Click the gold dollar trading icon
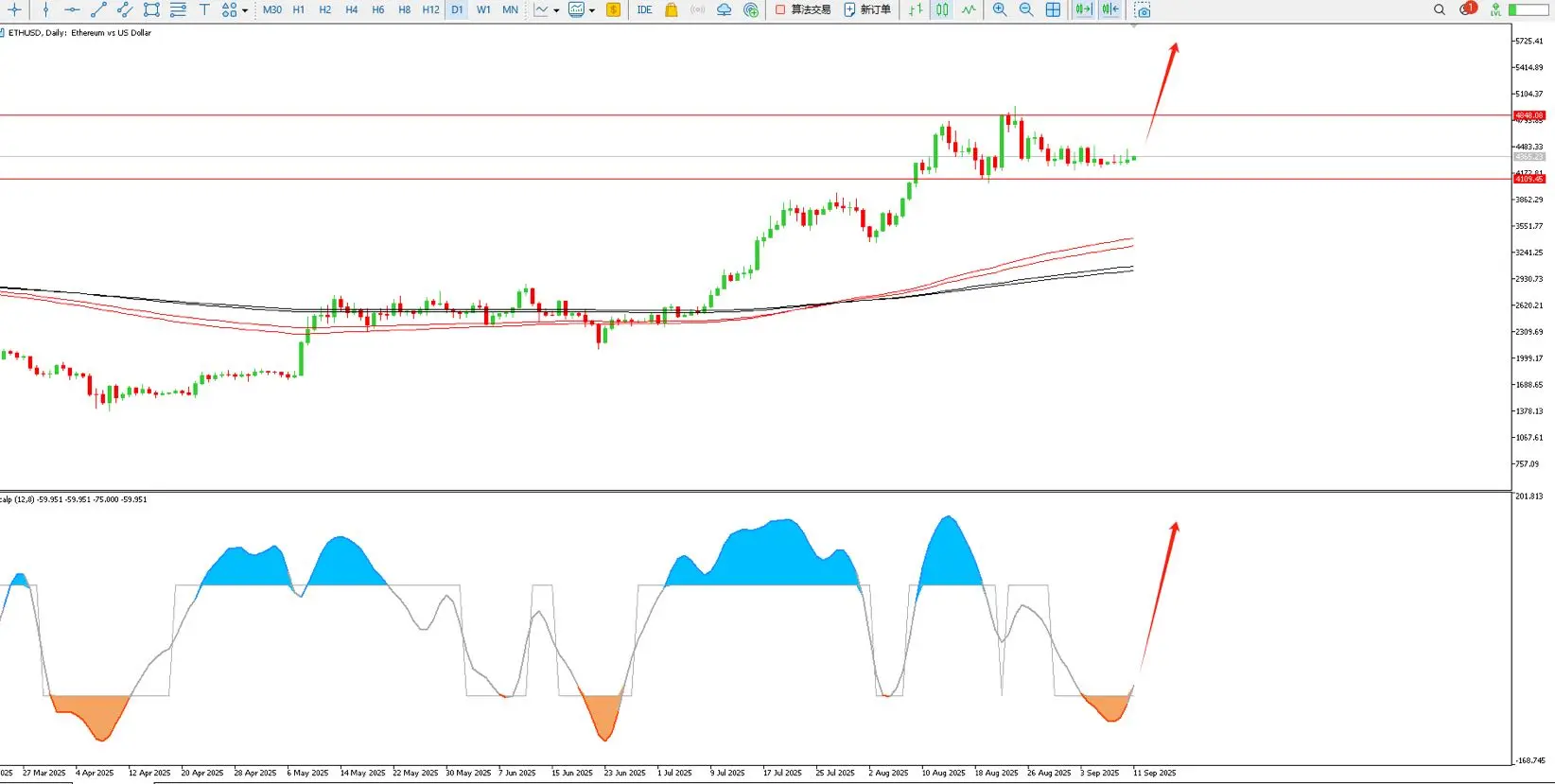This screenshot has height=784, width=1555. click(x=614, y=9)
